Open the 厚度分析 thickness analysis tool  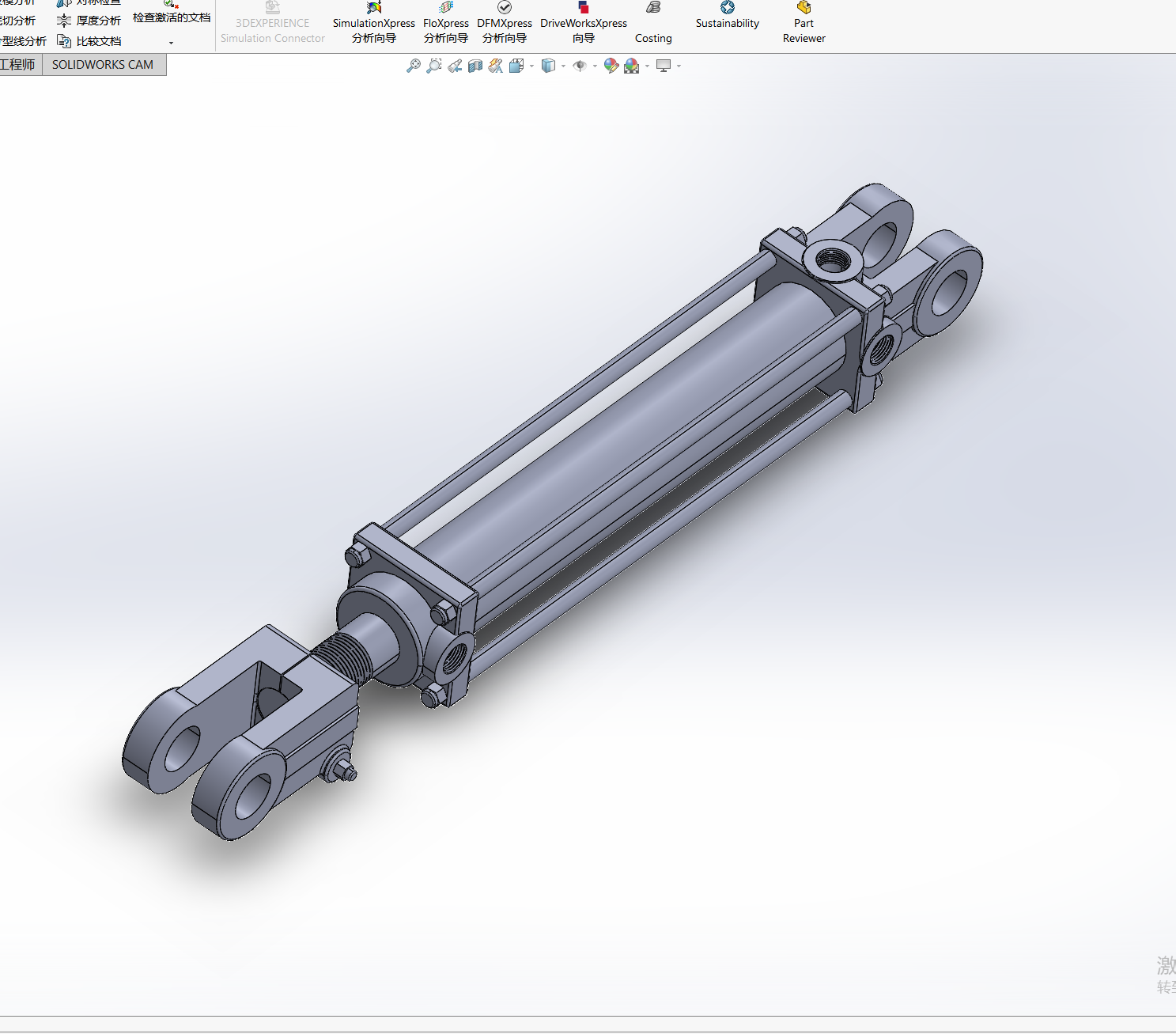click(x=89, y=21)
